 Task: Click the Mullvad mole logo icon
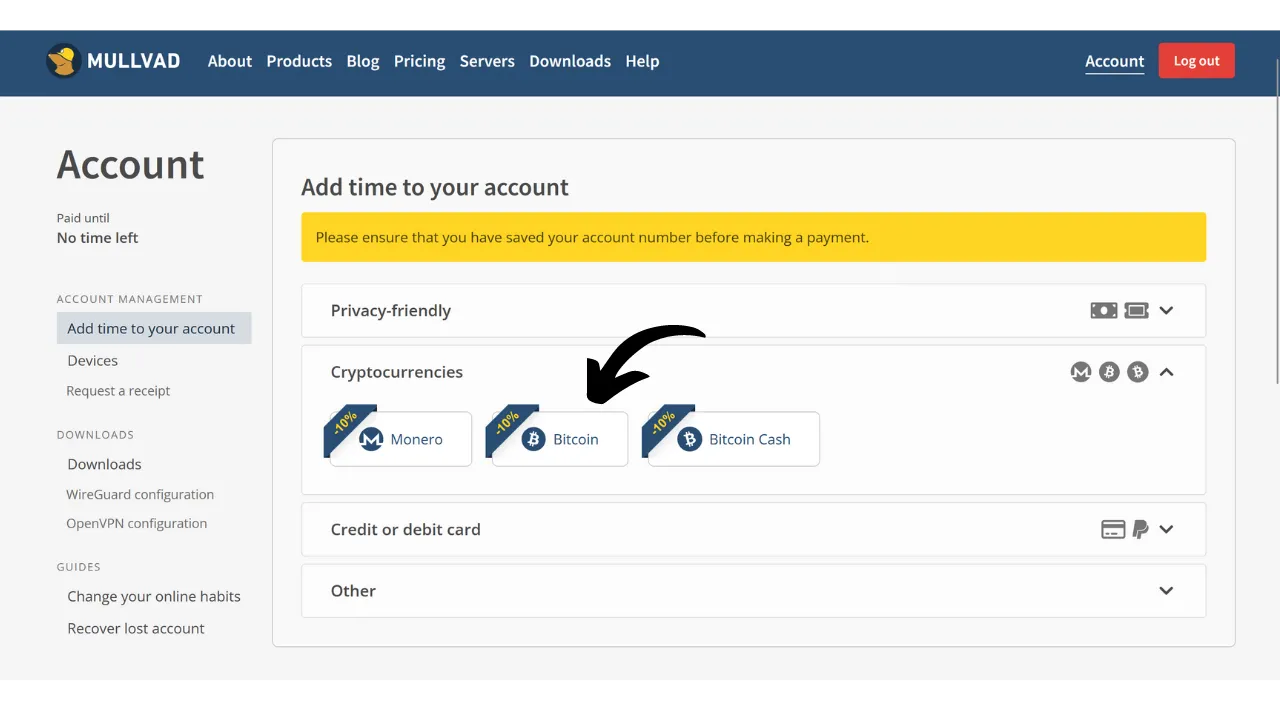pos(63,61)
